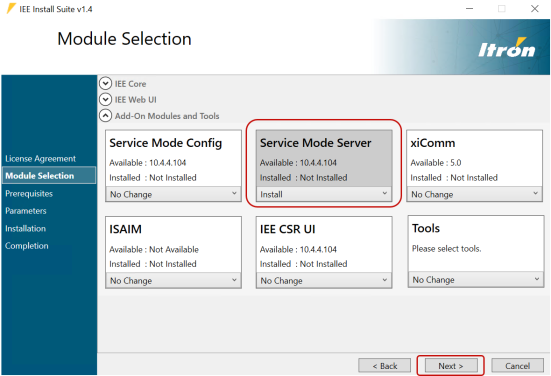Viewport: 551px width, 376px height.
Task: Click xiComm 'Available : 5.0' text
Action: pos(436,163)
